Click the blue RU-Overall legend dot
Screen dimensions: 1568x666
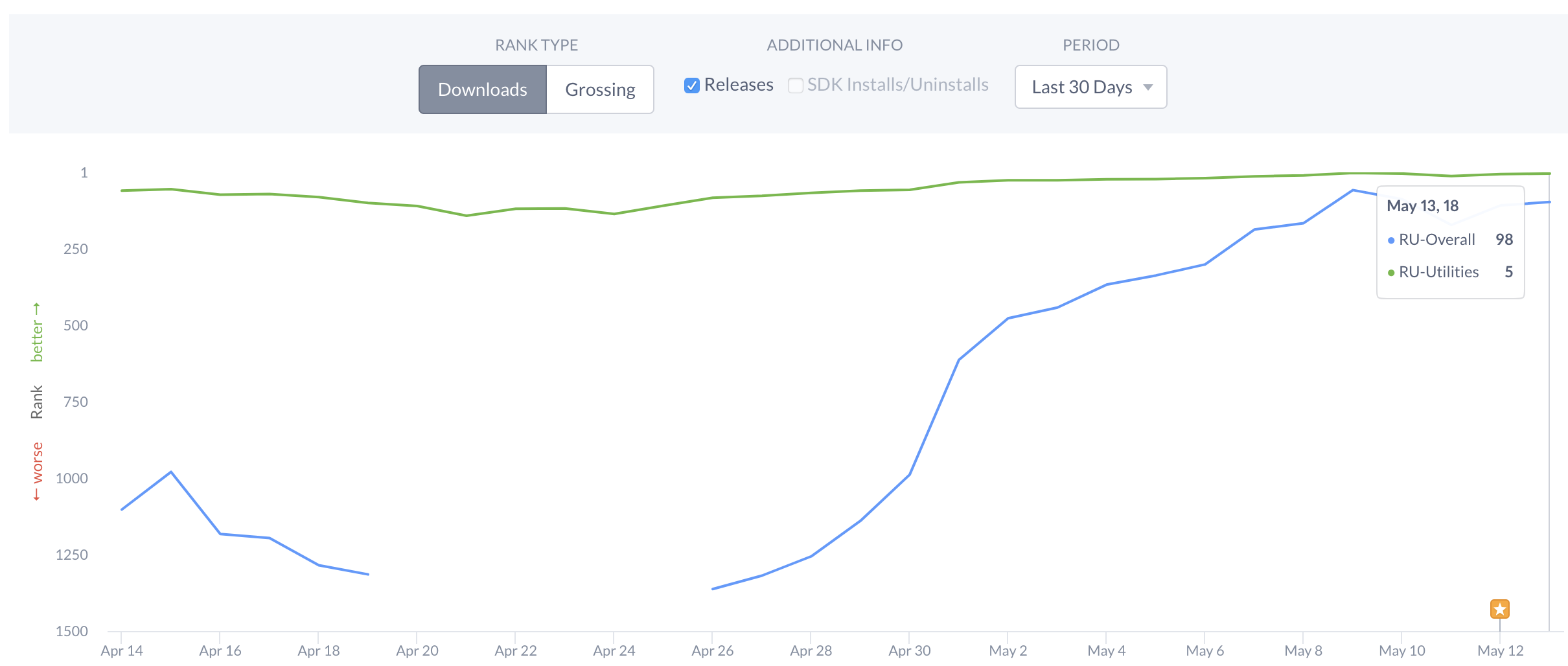point(1390,240)
